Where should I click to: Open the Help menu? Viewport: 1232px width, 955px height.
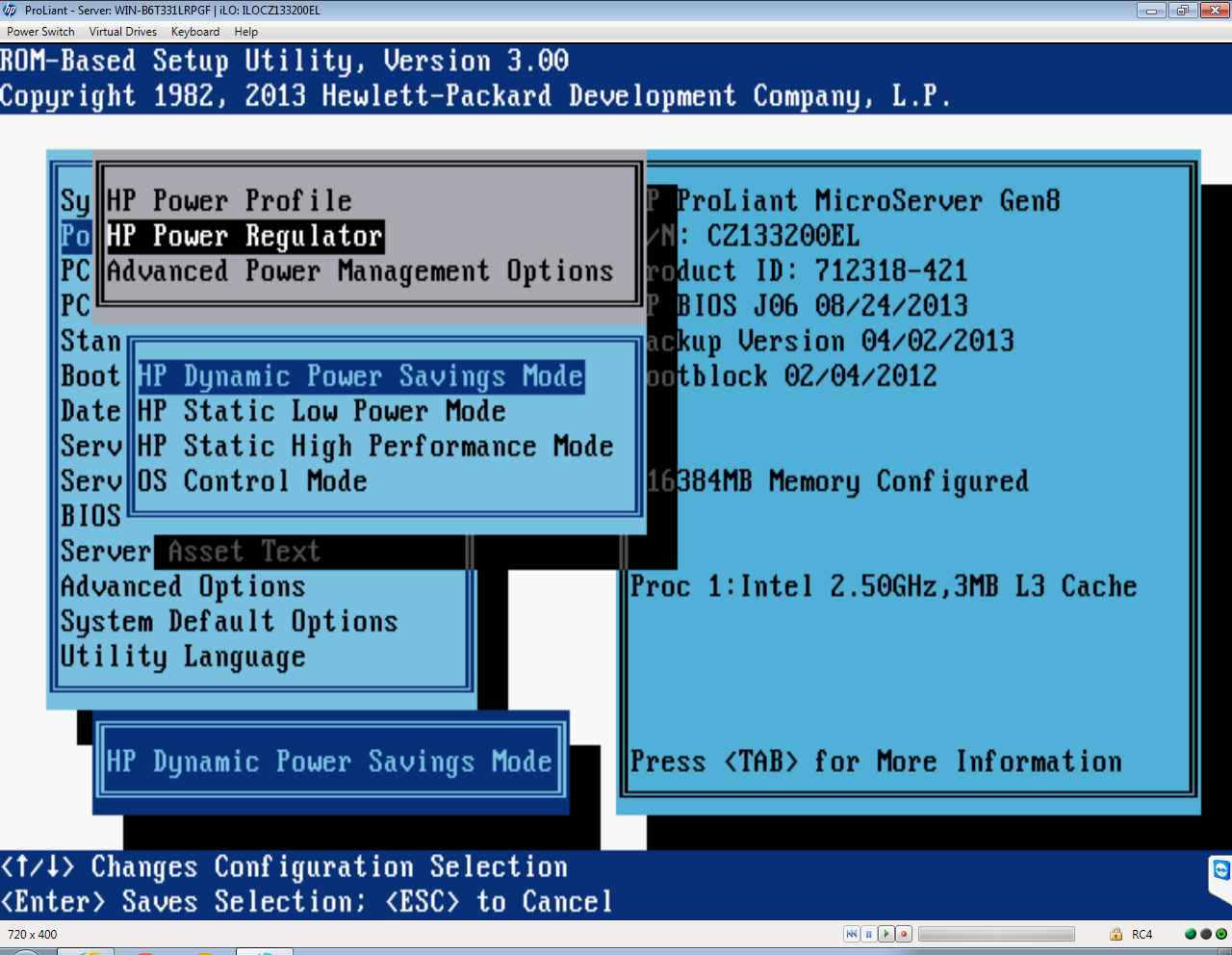246,32
